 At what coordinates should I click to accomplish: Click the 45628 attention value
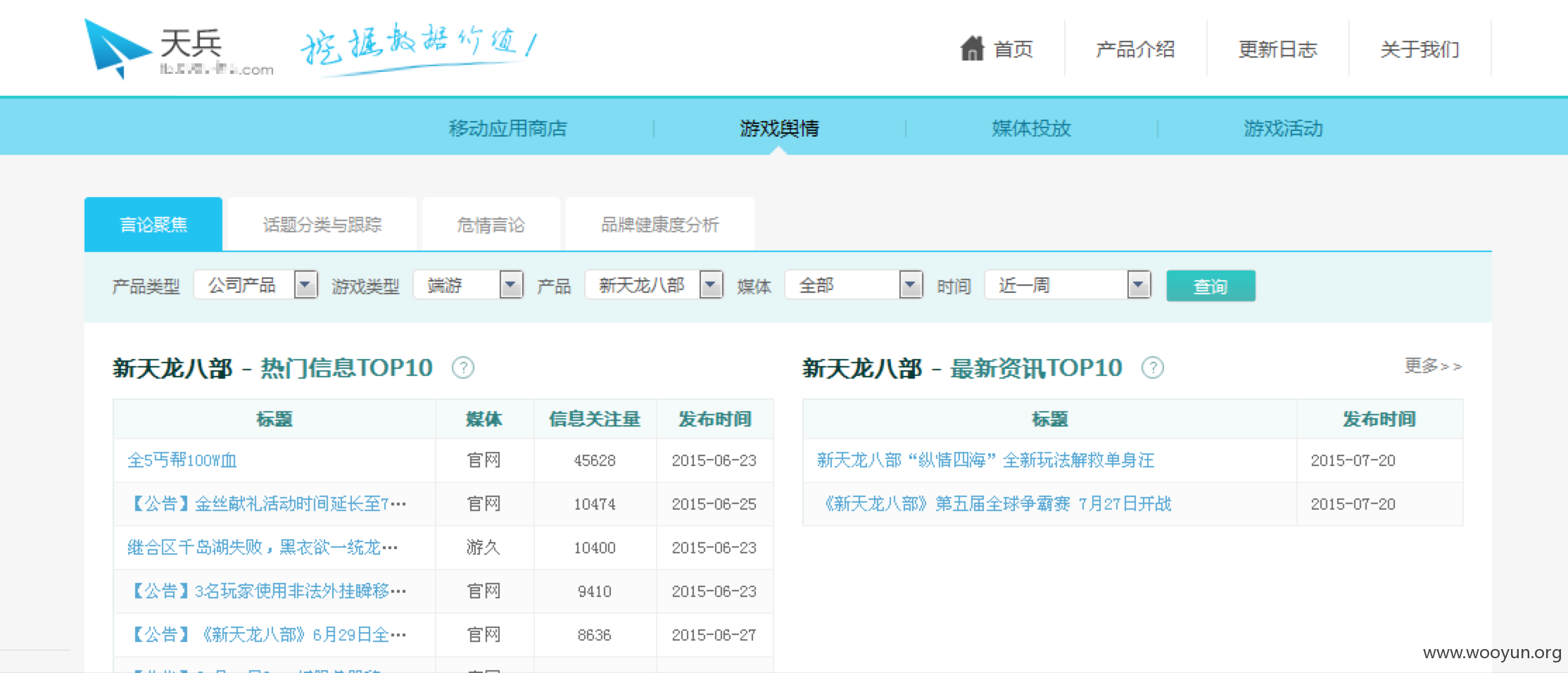click(595, 460)
